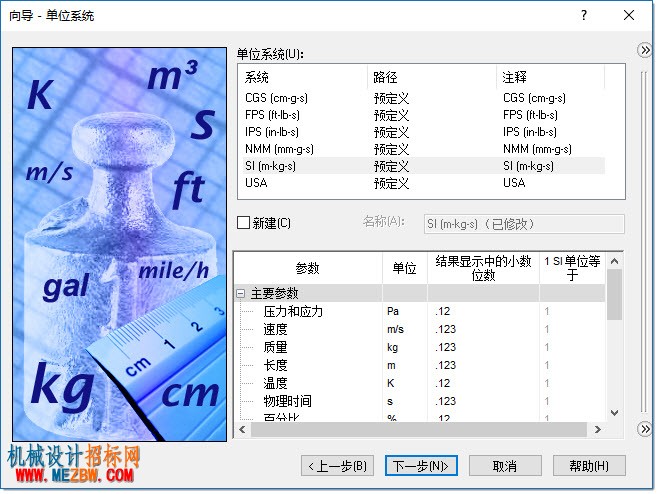Click the vertical scrollbar thumb of parameter table

click(x=614, y=295)
